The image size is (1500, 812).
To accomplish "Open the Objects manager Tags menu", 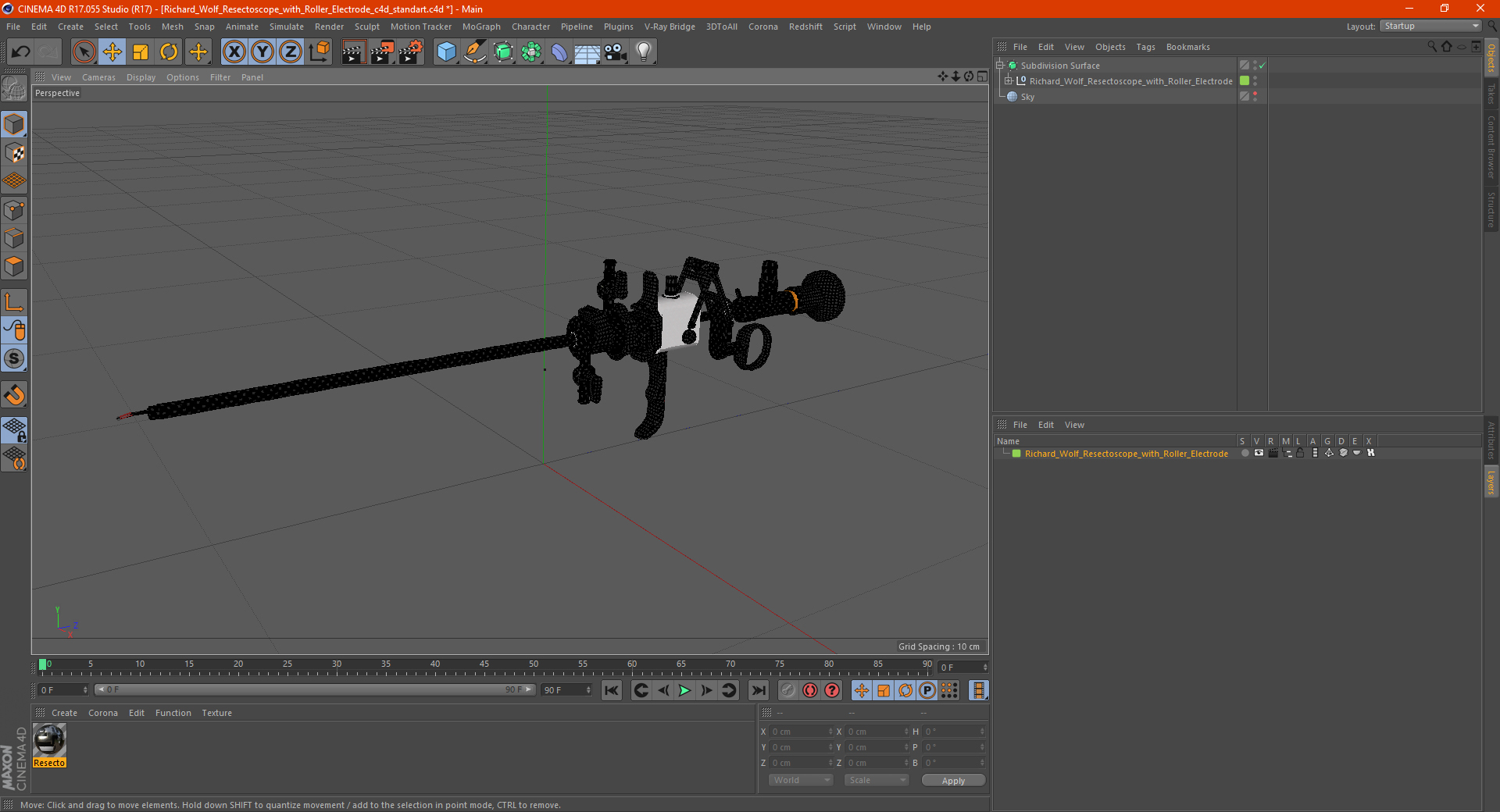I will [1145, 47].
